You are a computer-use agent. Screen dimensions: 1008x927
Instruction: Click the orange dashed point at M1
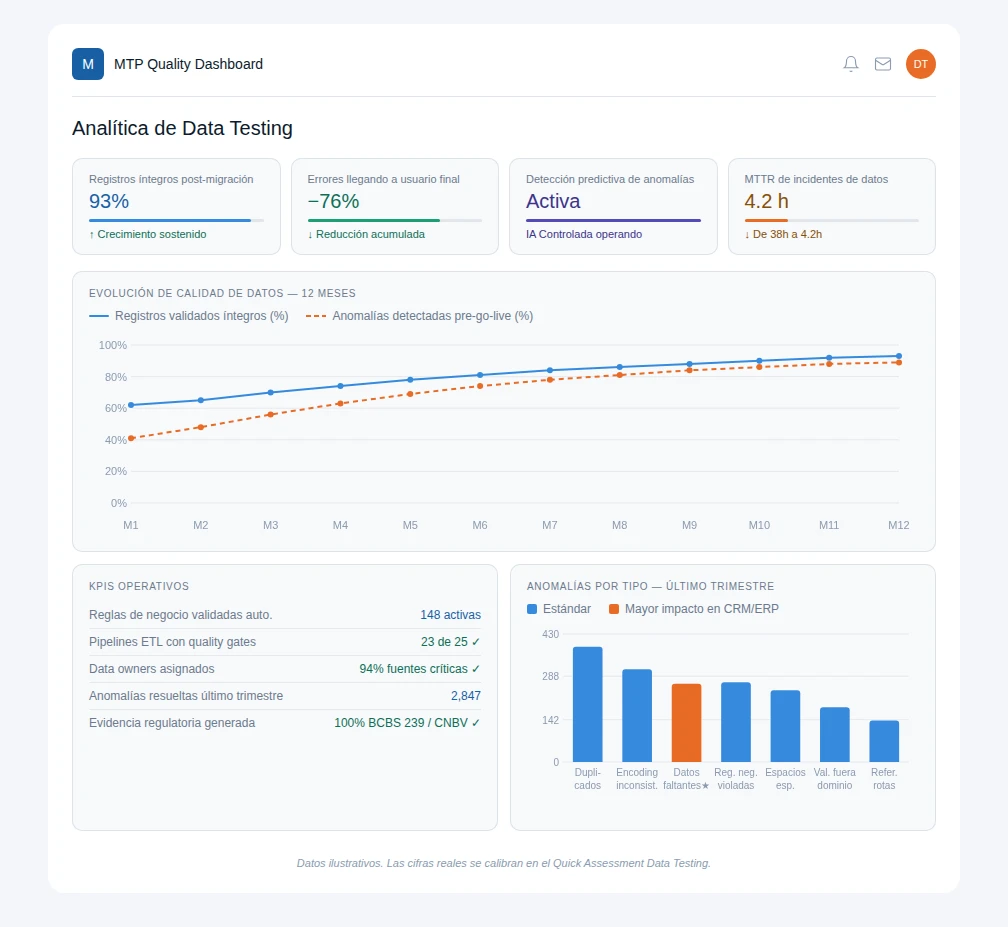click(131, 438)
